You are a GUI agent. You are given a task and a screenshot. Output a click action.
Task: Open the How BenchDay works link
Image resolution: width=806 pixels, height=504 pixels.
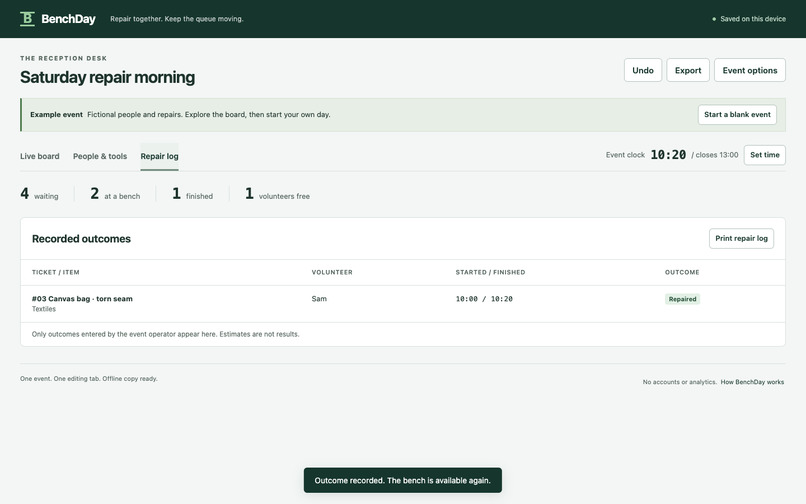pyautogui.click(x=752, y=382)
